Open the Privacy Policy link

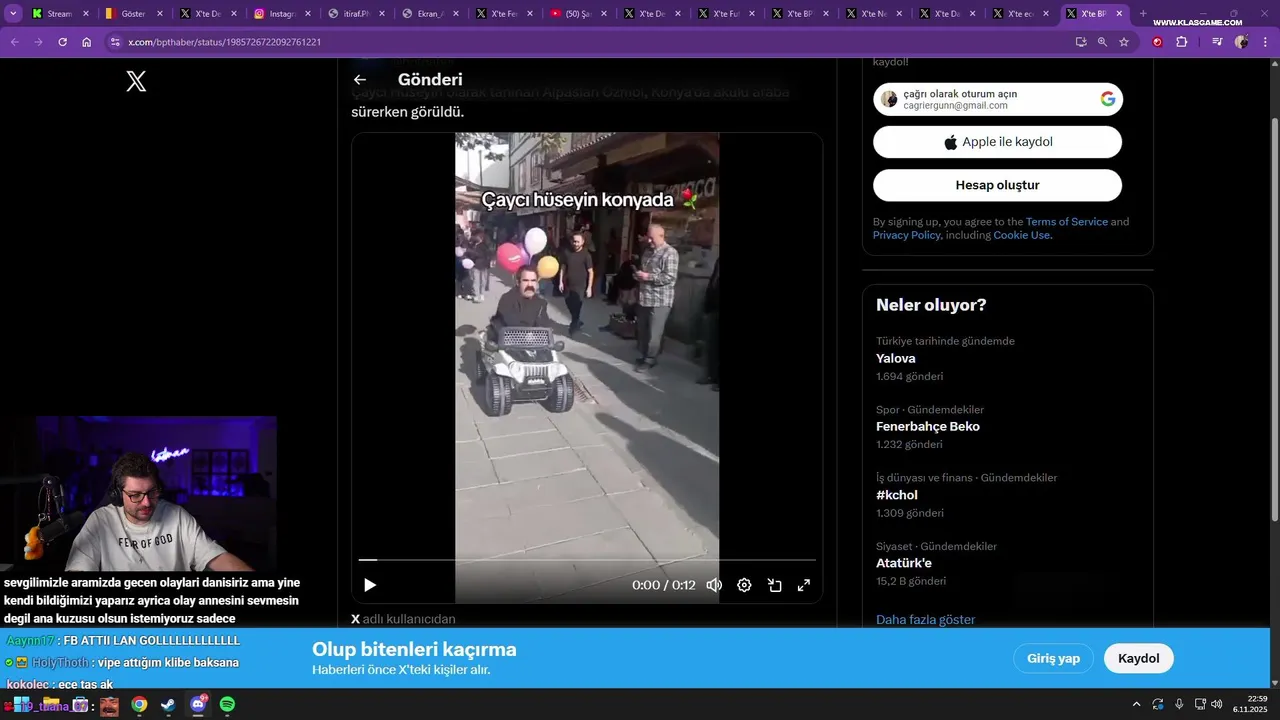point(907,235)
